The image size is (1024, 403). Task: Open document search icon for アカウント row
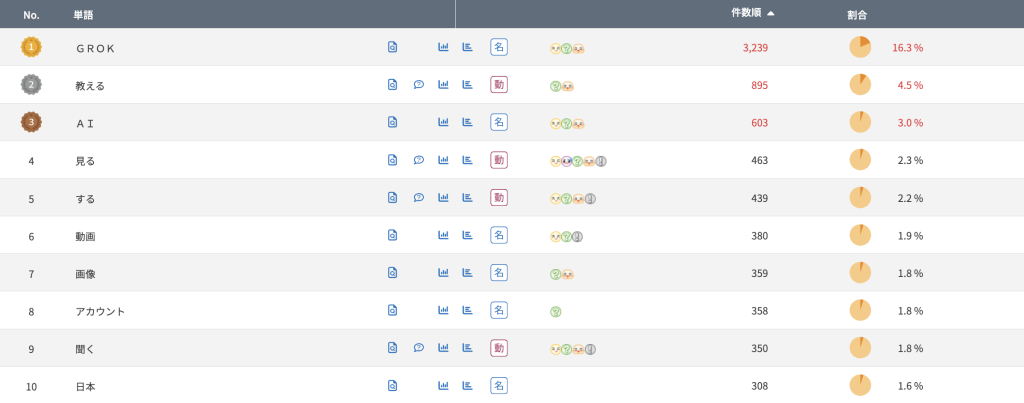tap(392, 310)
